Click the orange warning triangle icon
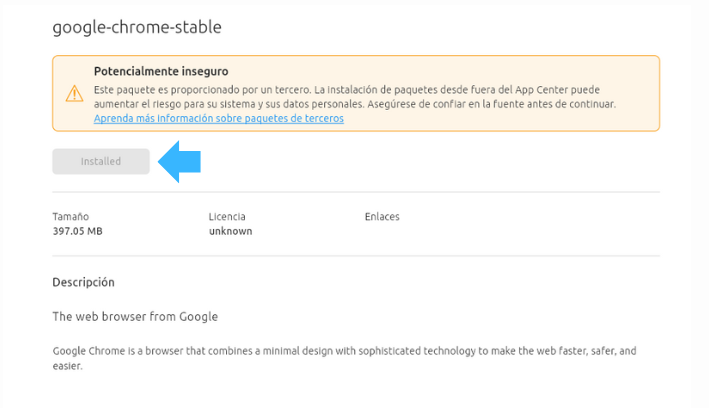The width and height of the screenshot is (709, 408). pyautogui.click(x=75, y=94)
